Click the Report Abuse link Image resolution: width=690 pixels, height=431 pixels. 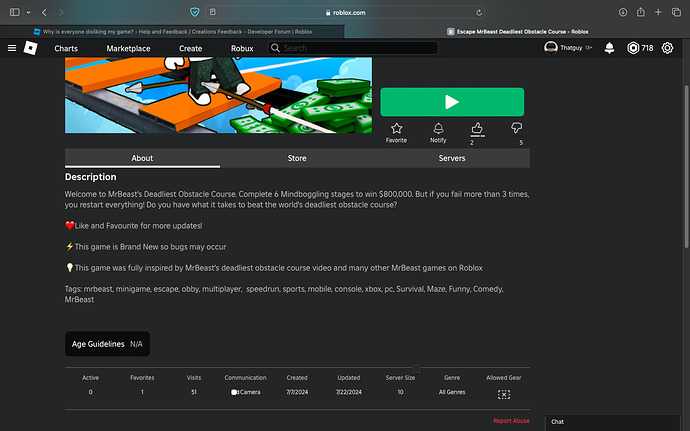coord(511,421)
